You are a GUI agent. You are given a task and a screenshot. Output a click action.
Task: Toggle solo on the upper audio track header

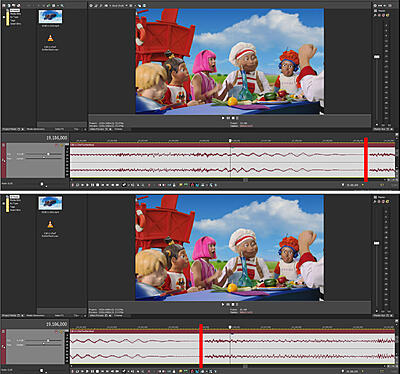(62, 145)
